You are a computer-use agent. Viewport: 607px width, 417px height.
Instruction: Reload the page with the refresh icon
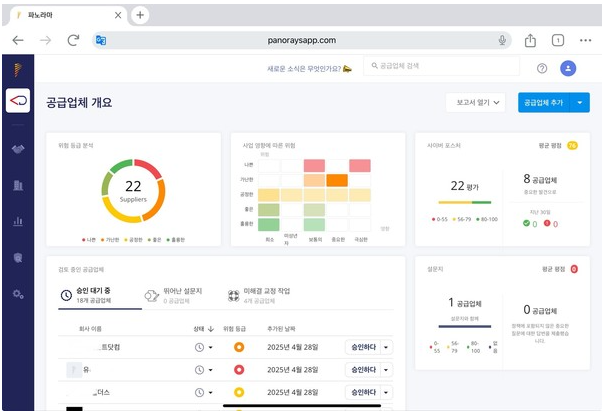click(x=73, y=40)
